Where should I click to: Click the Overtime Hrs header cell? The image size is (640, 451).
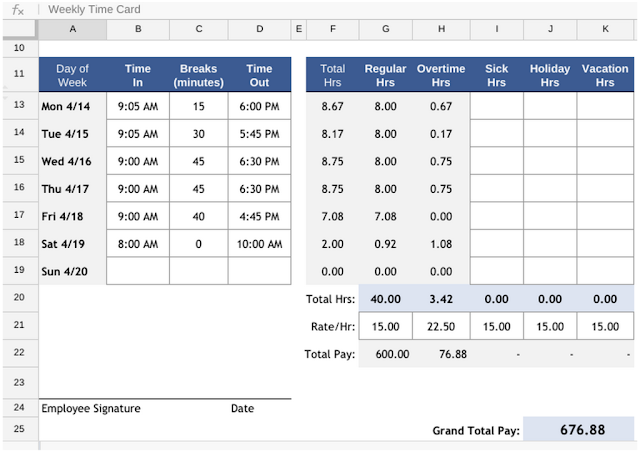click(x=441, y=75)
